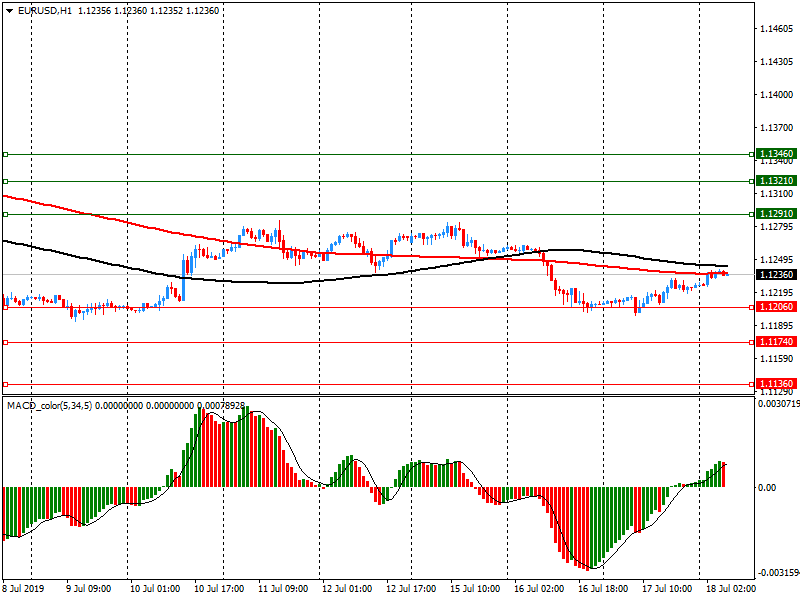This screenshot has height=600, width=800.
Task: Click the 10 Jul 17:00 time label
Action: [x=219, y=588]
